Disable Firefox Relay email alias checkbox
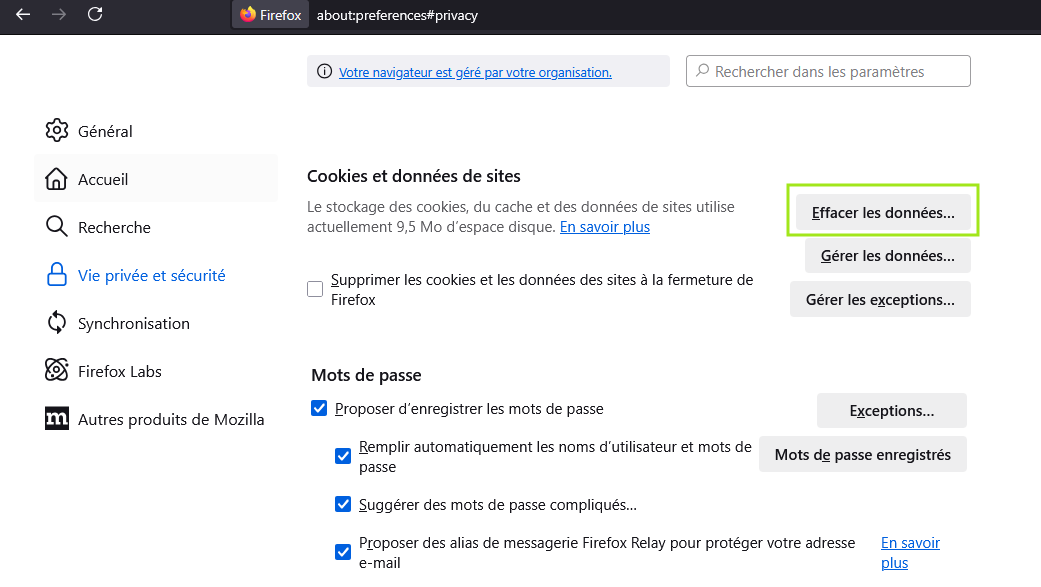 (x=343, y=552)
